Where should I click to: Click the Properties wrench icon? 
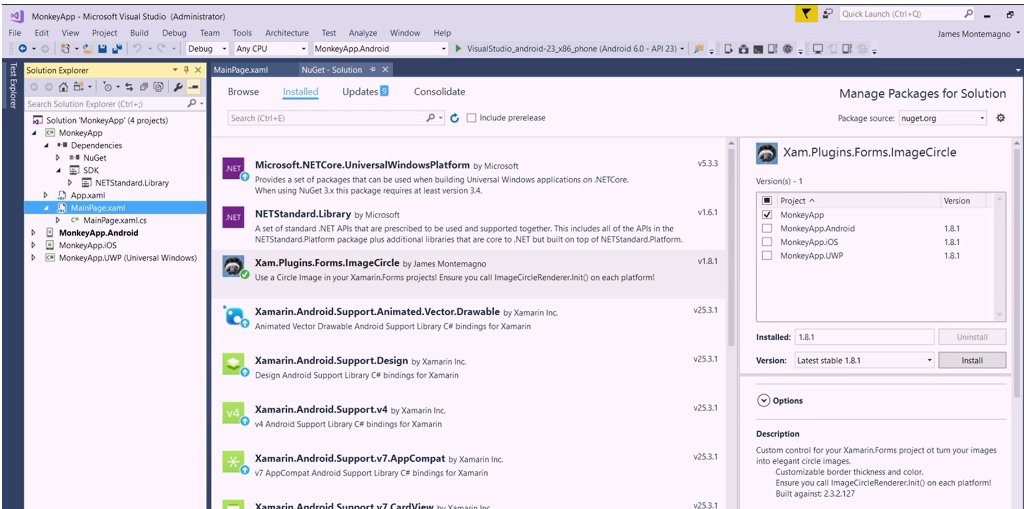[x=178, y=87]
